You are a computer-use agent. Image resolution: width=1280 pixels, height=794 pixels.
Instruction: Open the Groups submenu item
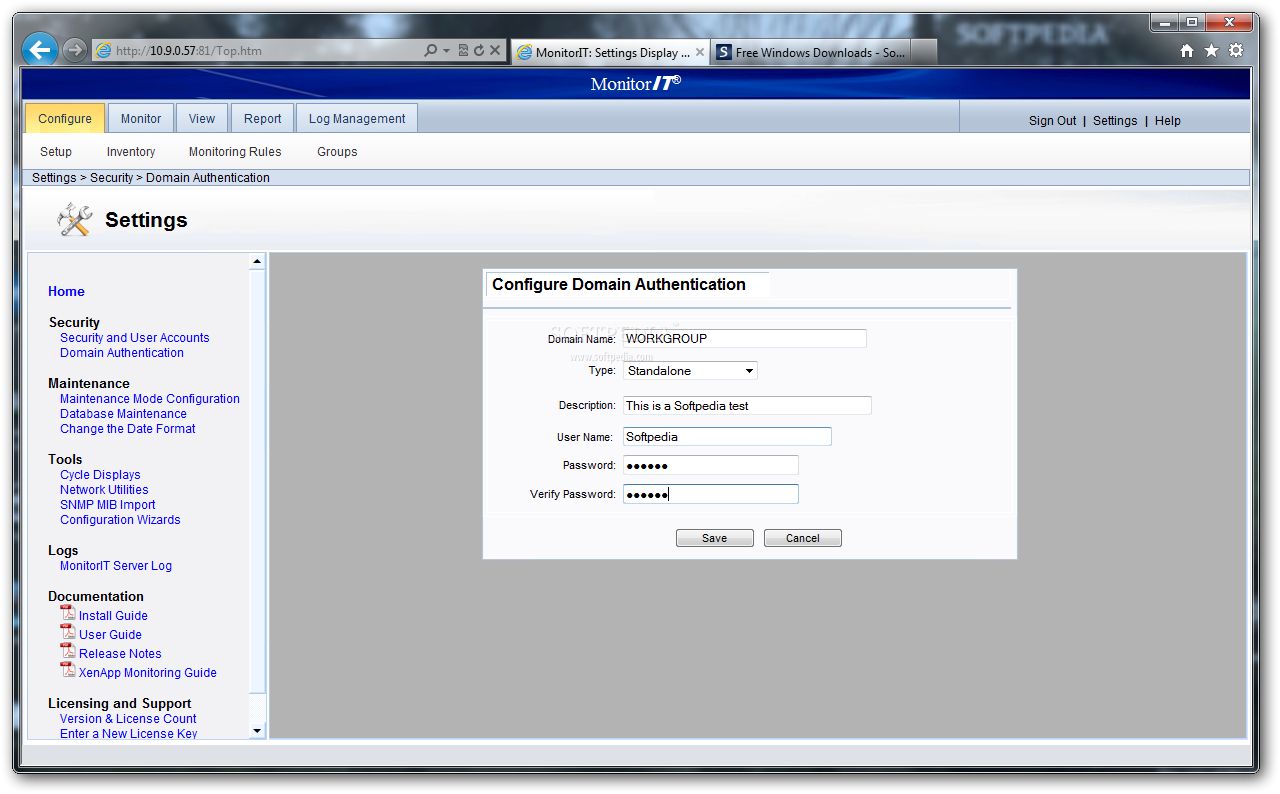click(337, 152)
